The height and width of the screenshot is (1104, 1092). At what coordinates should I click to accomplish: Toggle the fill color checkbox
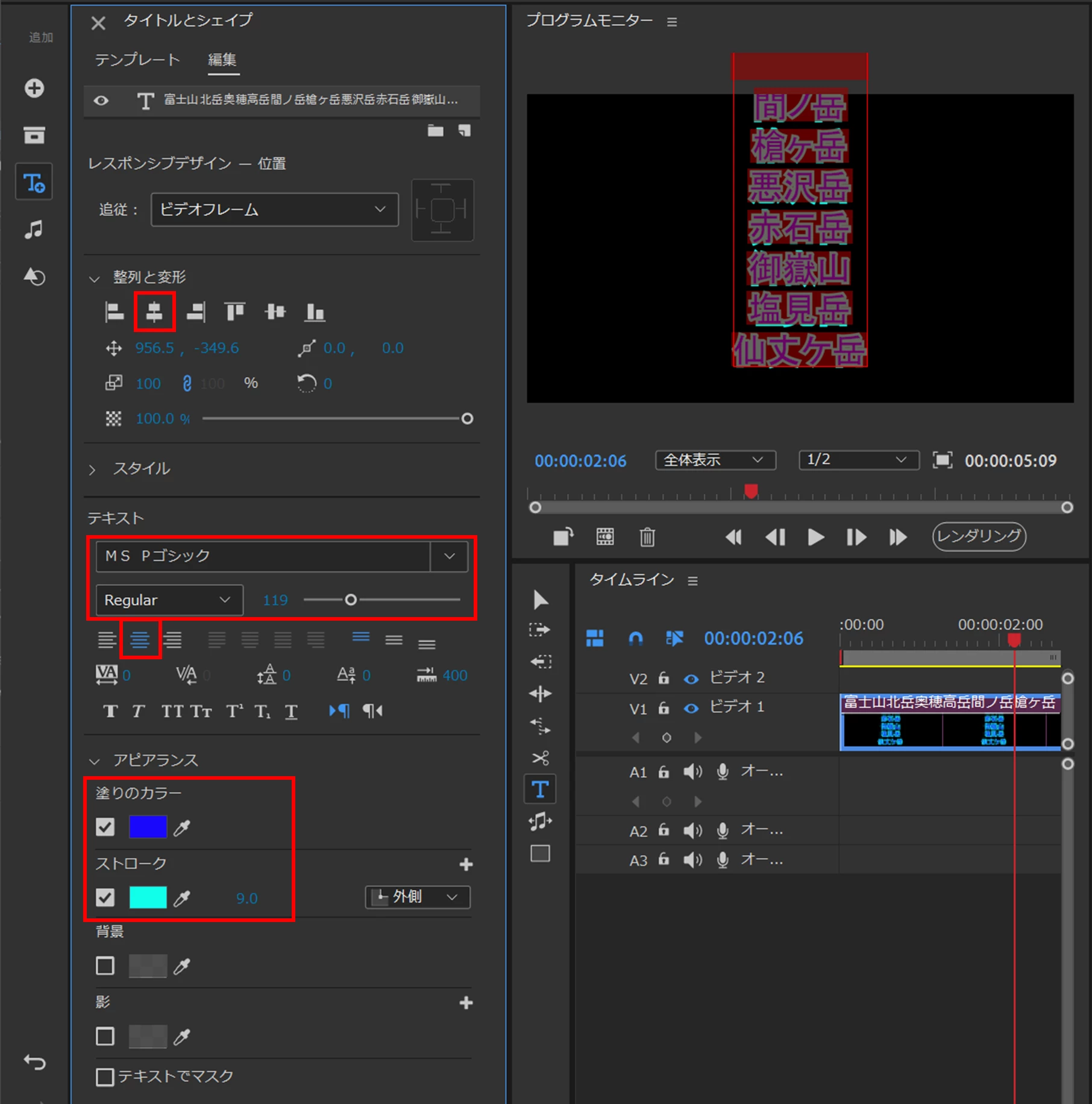pyautogui.click(x=105, y=827)
